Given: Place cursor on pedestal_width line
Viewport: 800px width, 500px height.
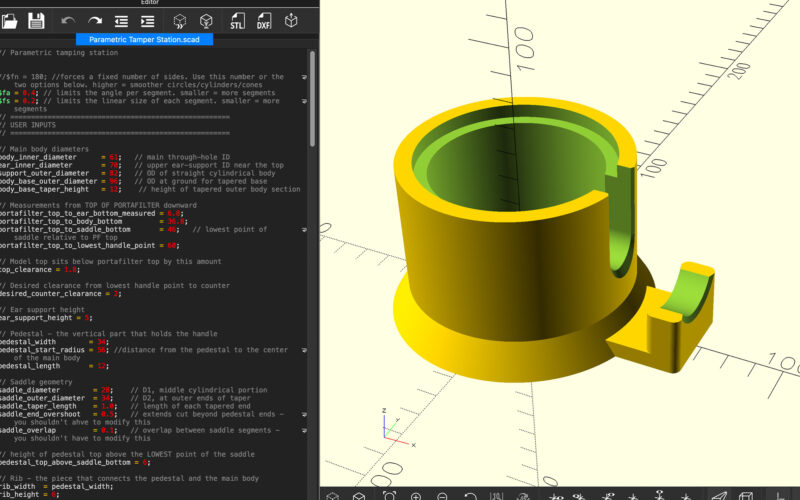Looking at the screenshot, I should tap(54, 342).
